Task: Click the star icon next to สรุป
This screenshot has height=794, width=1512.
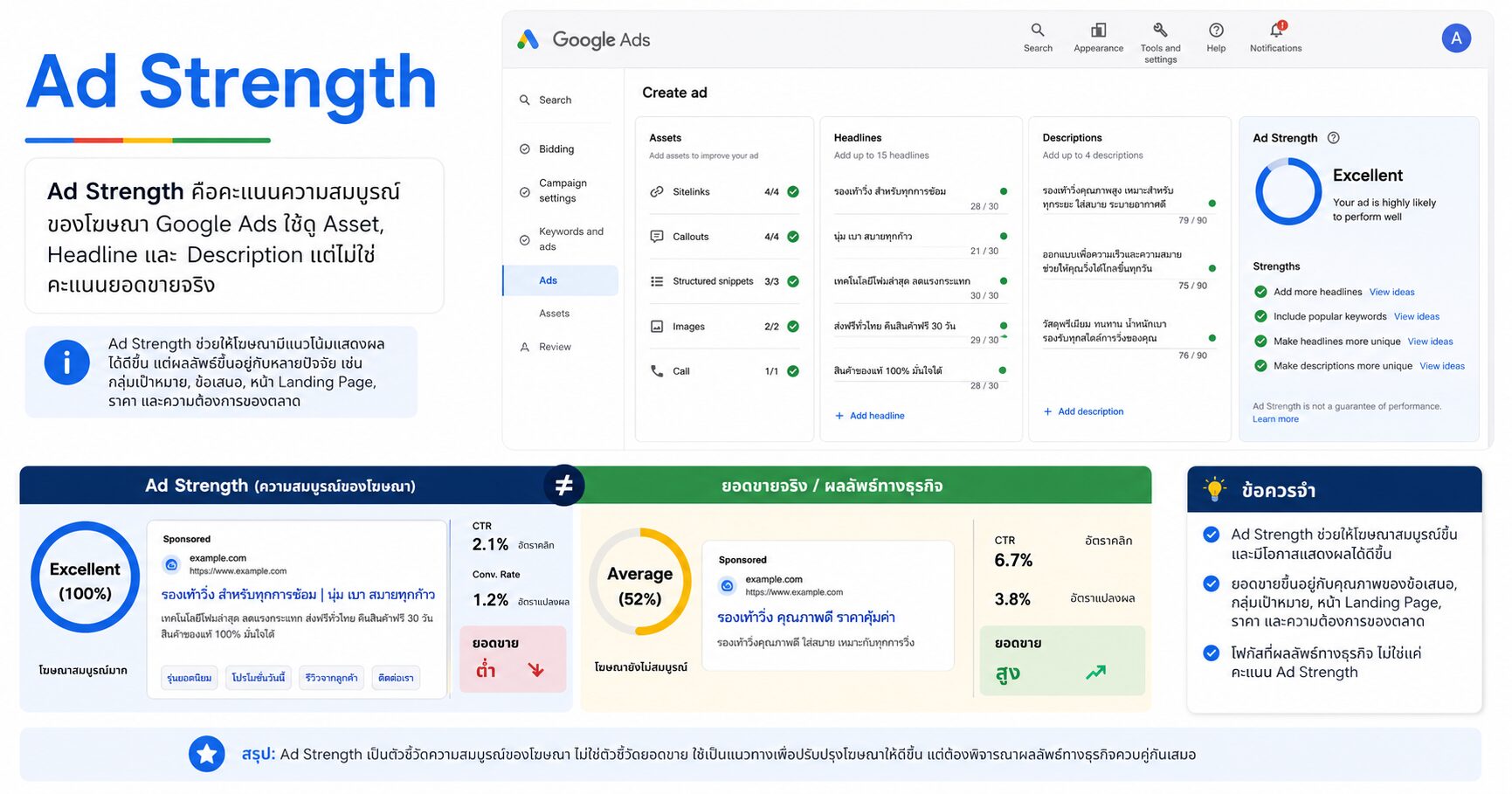Action: coord(207,754)
